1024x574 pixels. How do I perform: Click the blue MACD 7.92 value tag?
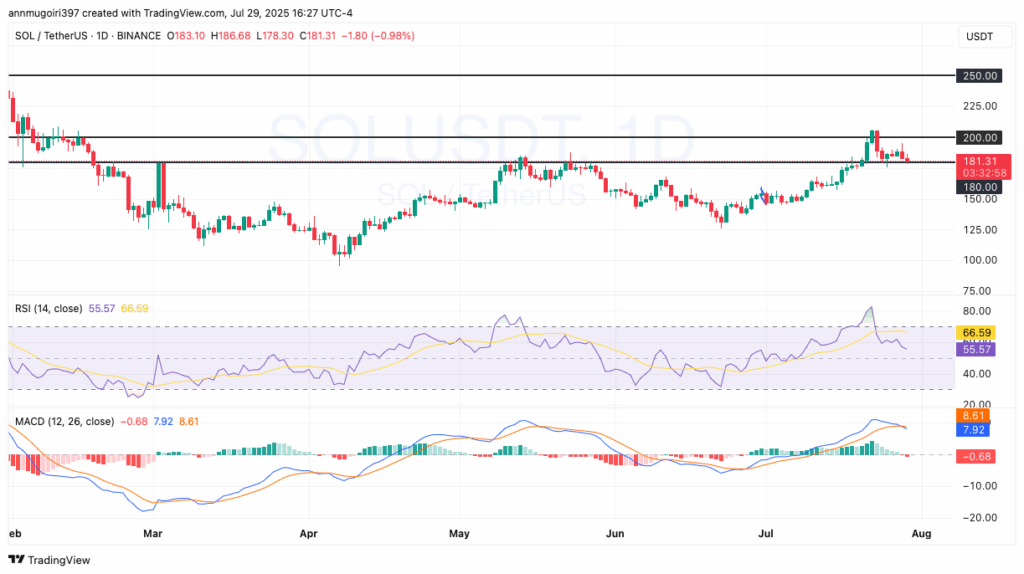coord(972,430)
